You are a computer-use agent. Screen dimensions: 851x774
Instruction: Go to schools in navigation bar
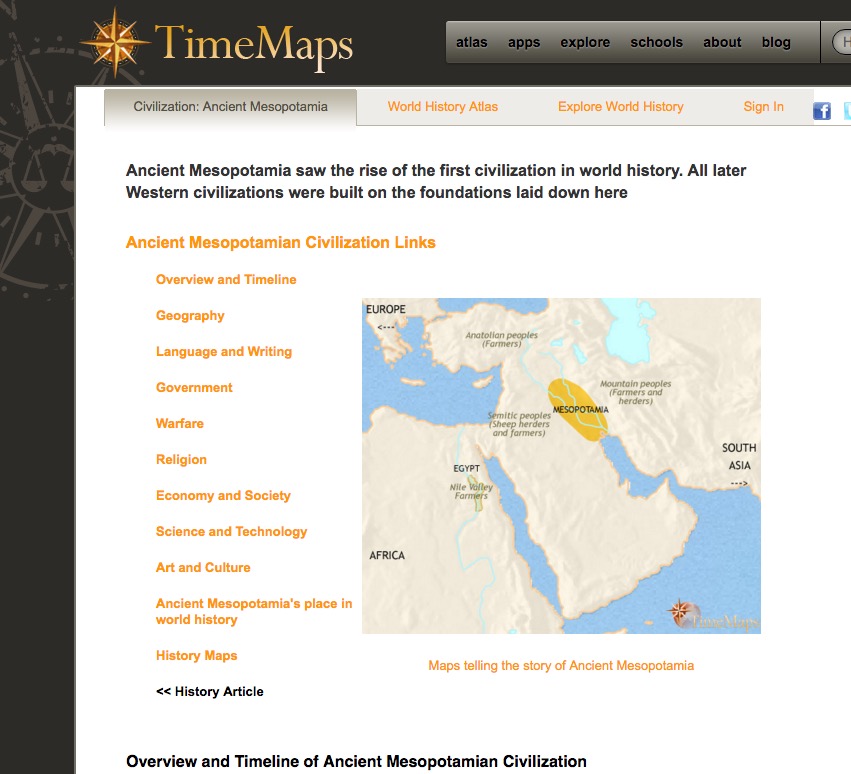click(656, 42)
